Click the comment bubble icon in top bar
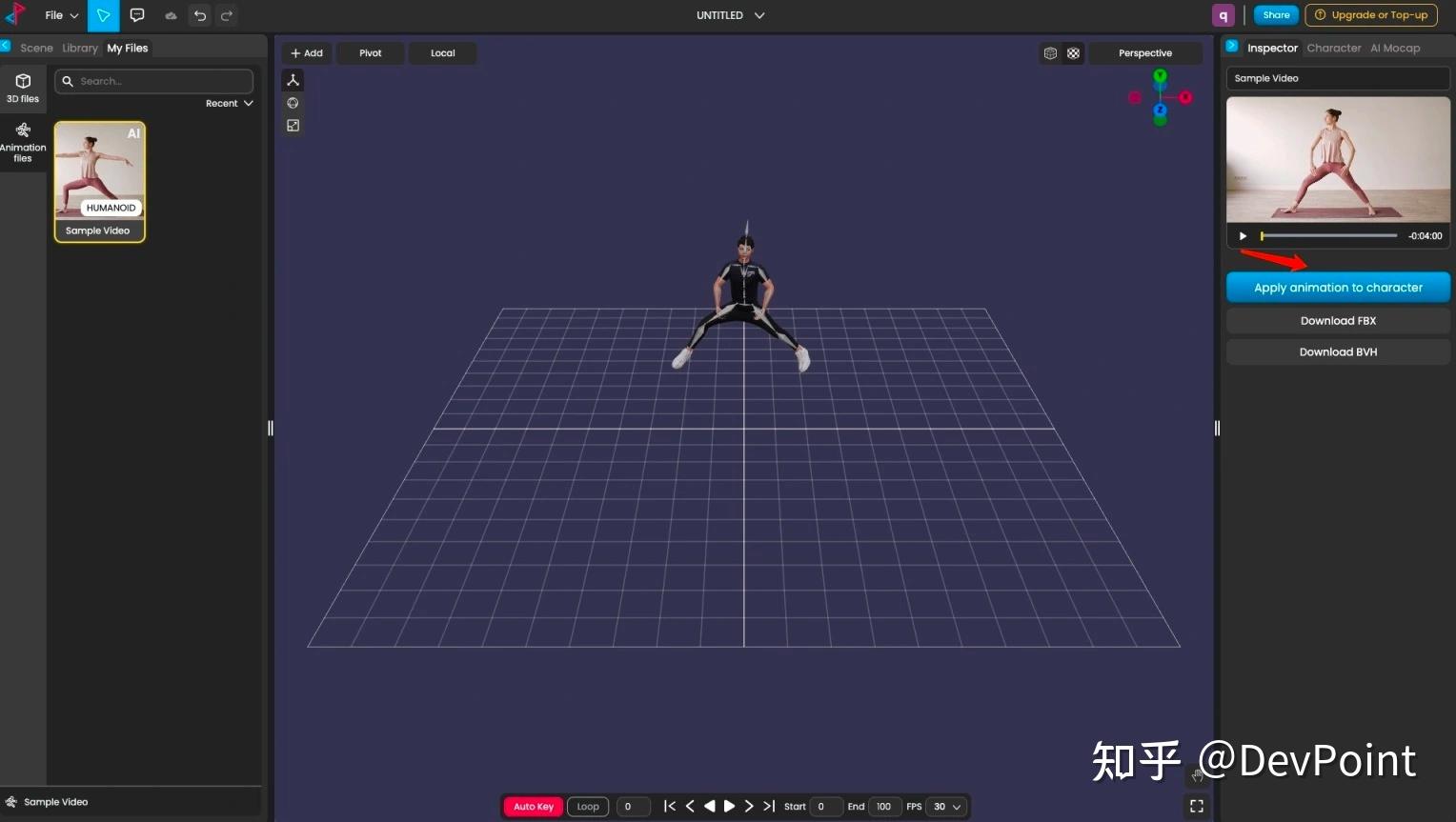 (137, 15)
